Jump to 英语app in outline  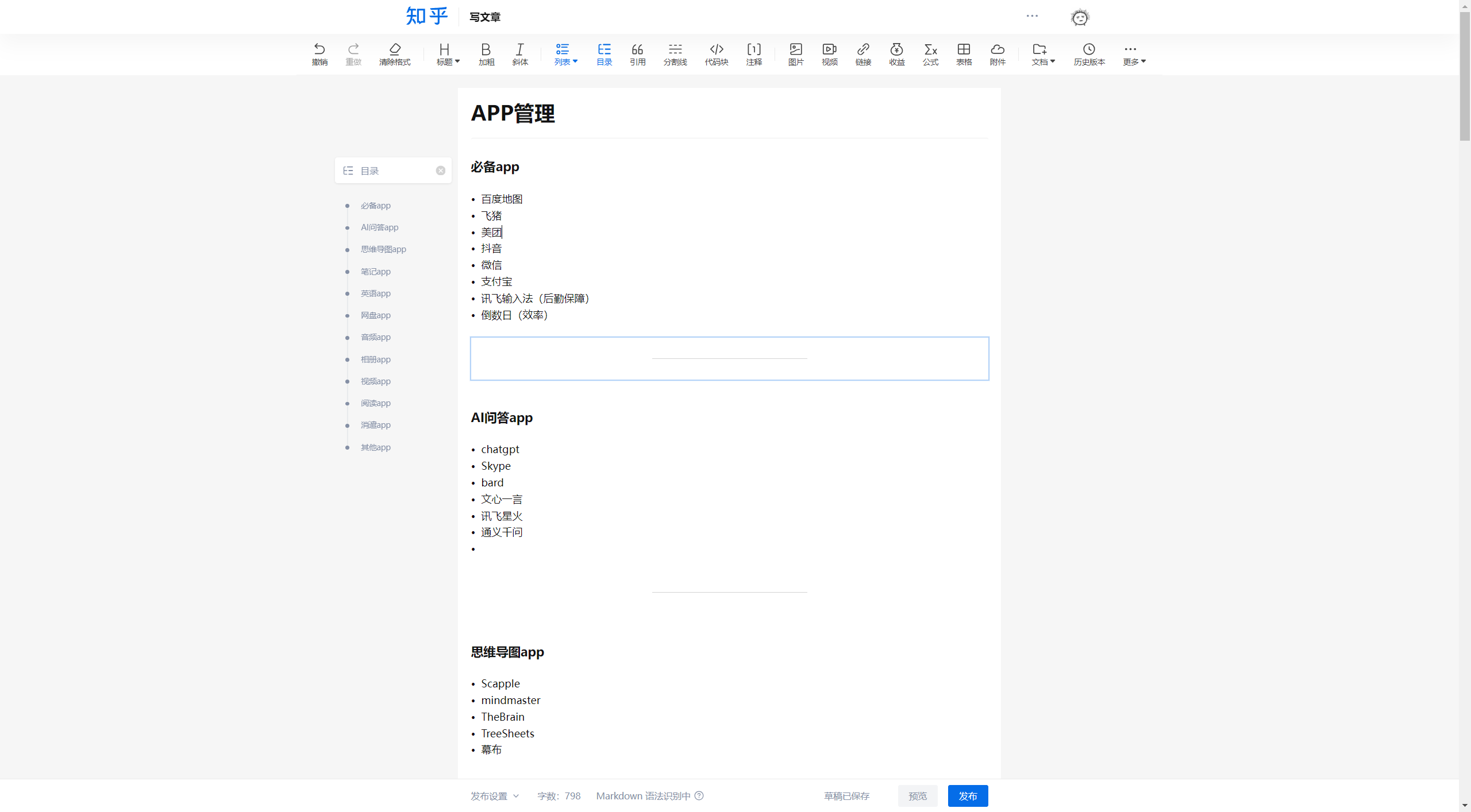pos(375,293)
